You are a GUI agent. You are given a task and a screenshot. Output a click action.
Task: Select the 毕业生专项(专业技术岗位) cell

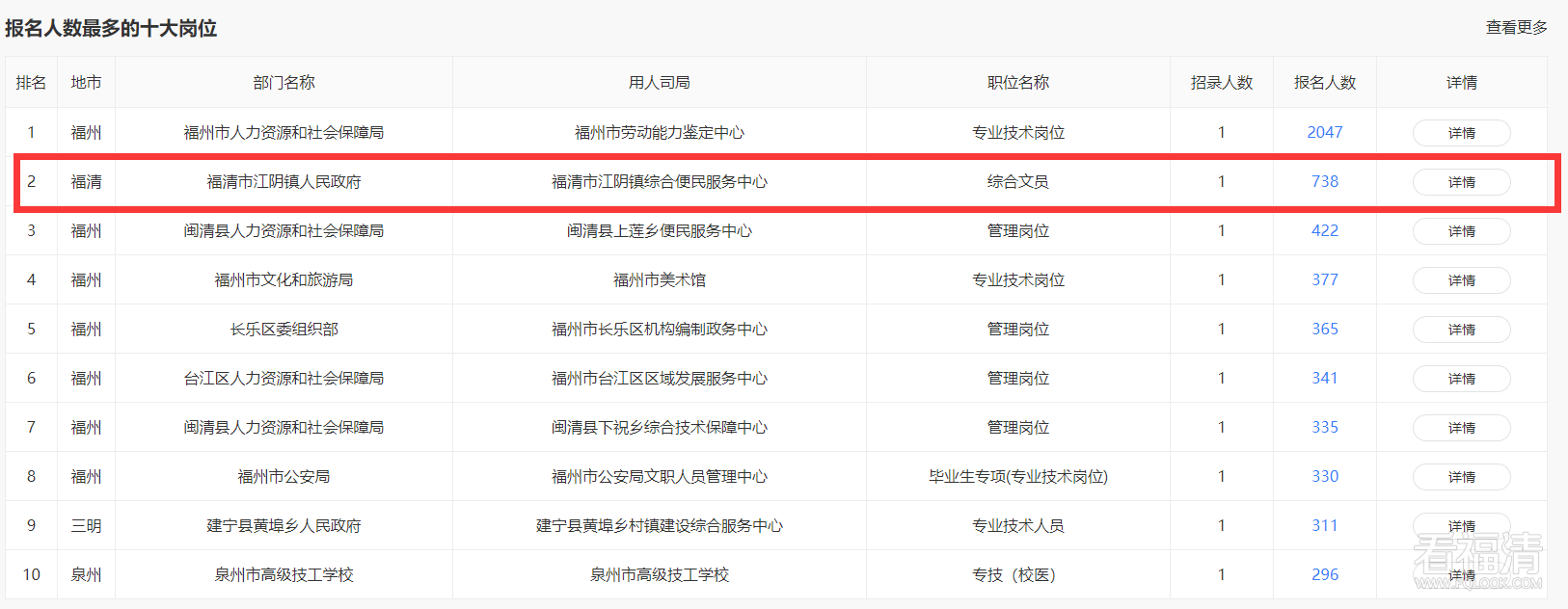pos(1018,476)
